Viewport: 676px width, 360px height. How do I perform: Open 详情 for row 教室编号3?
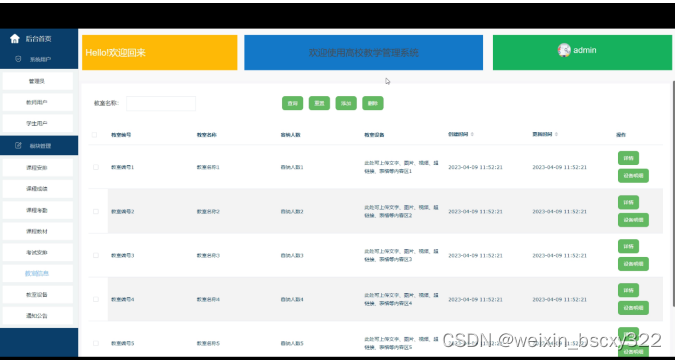click(628, 246)
